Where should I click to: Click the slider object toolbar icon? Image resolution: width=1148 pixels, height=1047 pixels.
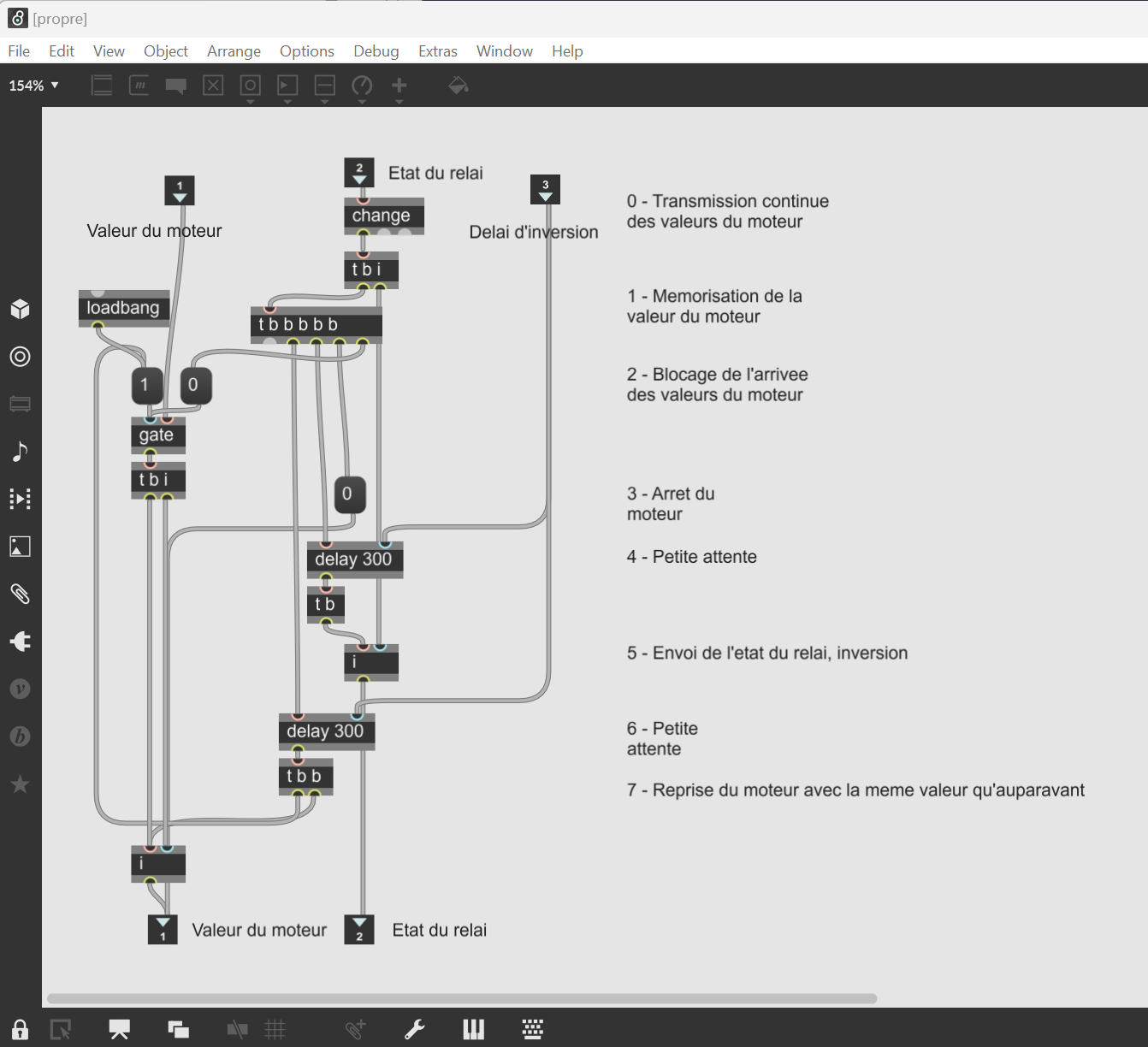point(325,86)
